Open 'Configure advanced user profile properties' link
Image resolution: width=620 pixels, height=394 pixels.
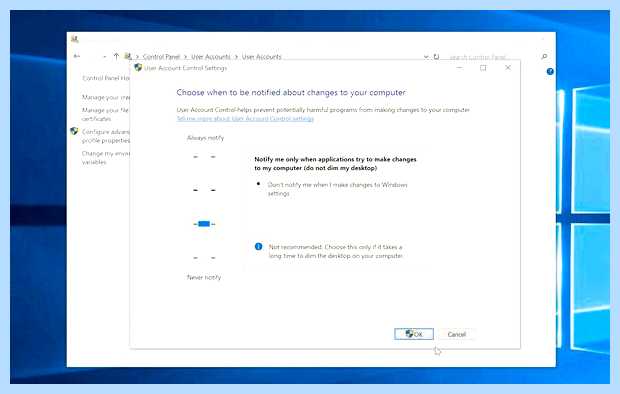coord(105,136)
